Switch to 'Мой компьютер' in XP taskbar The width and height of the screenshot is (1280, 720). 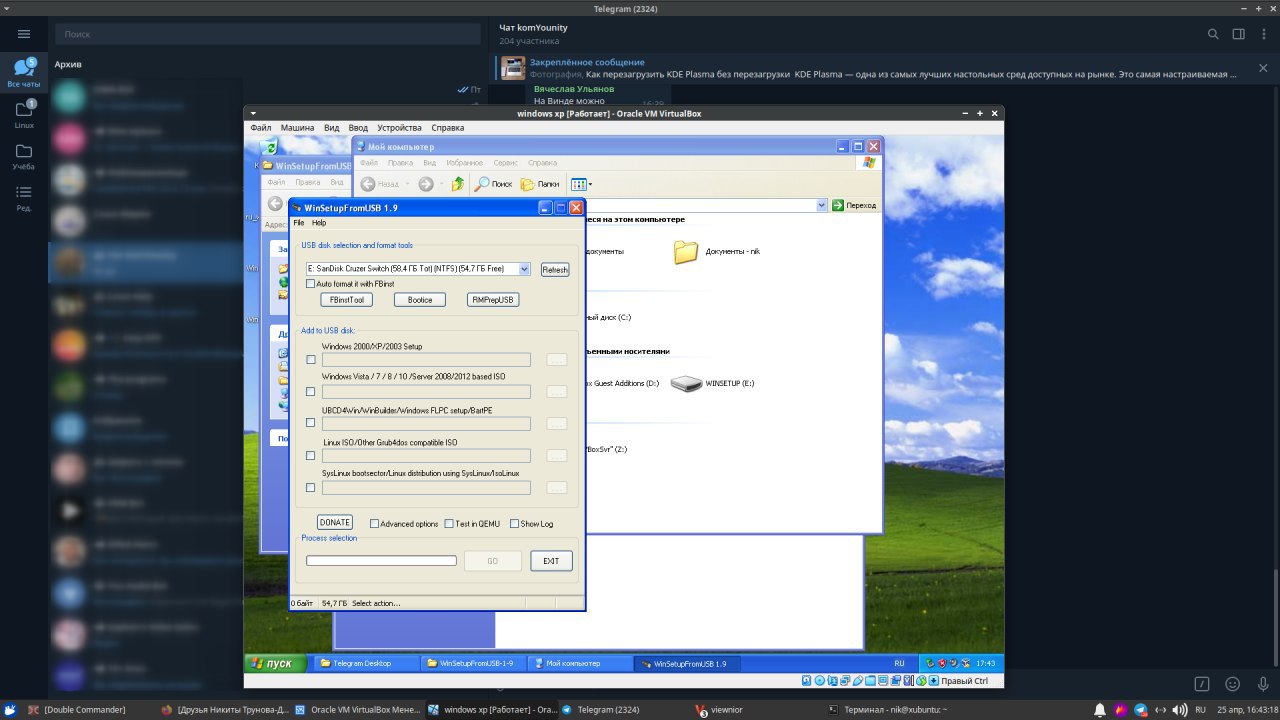(x=579, y=663)
